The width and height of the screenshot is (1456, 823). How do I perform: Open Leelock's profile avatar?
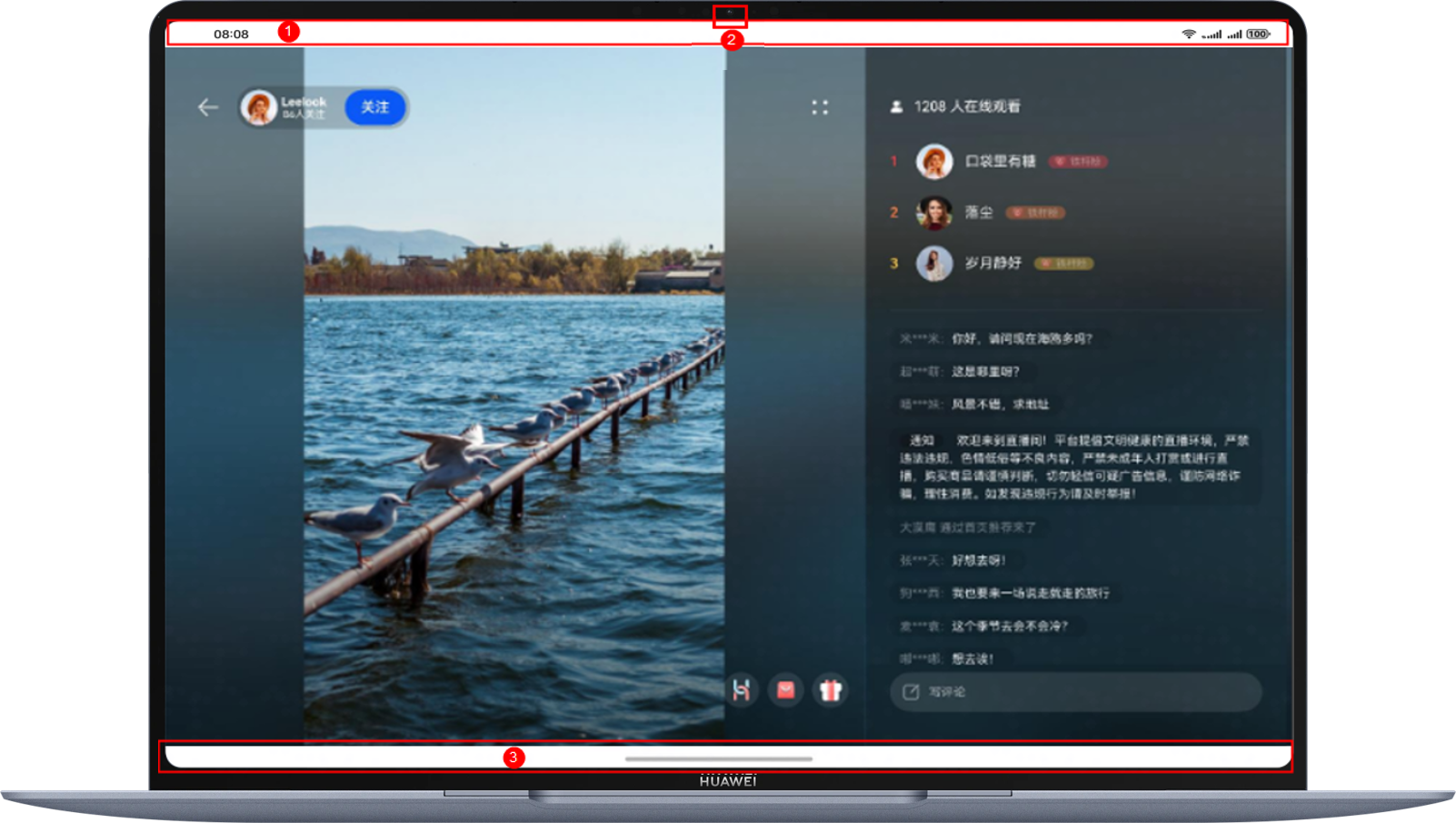pyautogui.click(x=257, y=106)
